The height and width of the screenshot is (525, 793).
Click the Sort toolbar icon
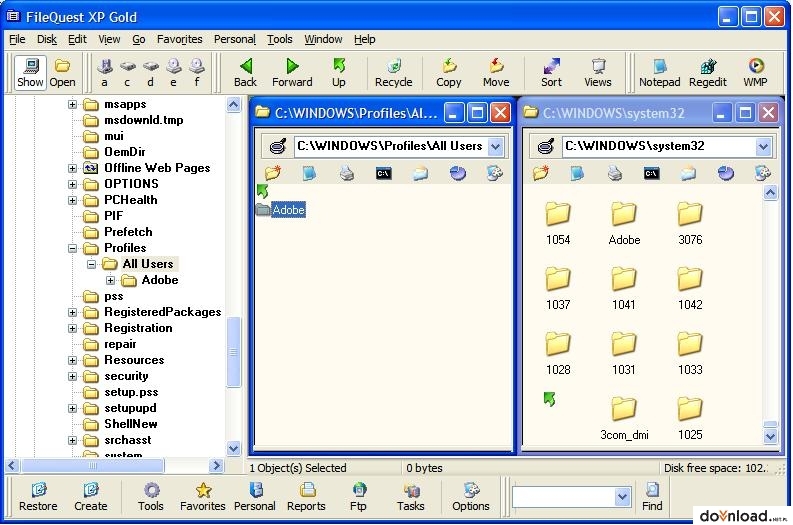coord(551,73)
